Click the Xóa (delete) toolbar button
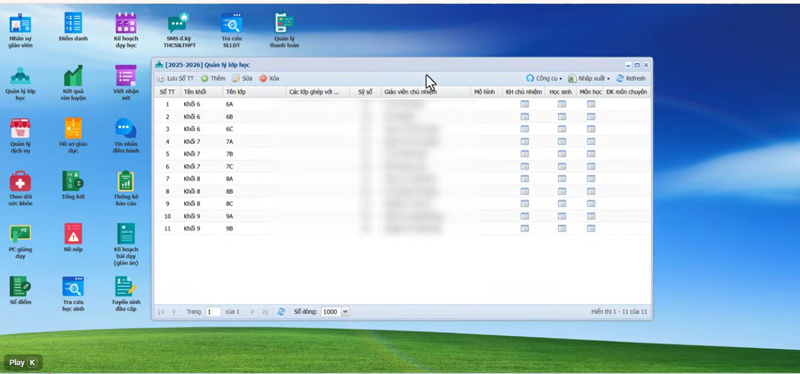The height and width of the screenshot is (374, 800). [269, 79]
